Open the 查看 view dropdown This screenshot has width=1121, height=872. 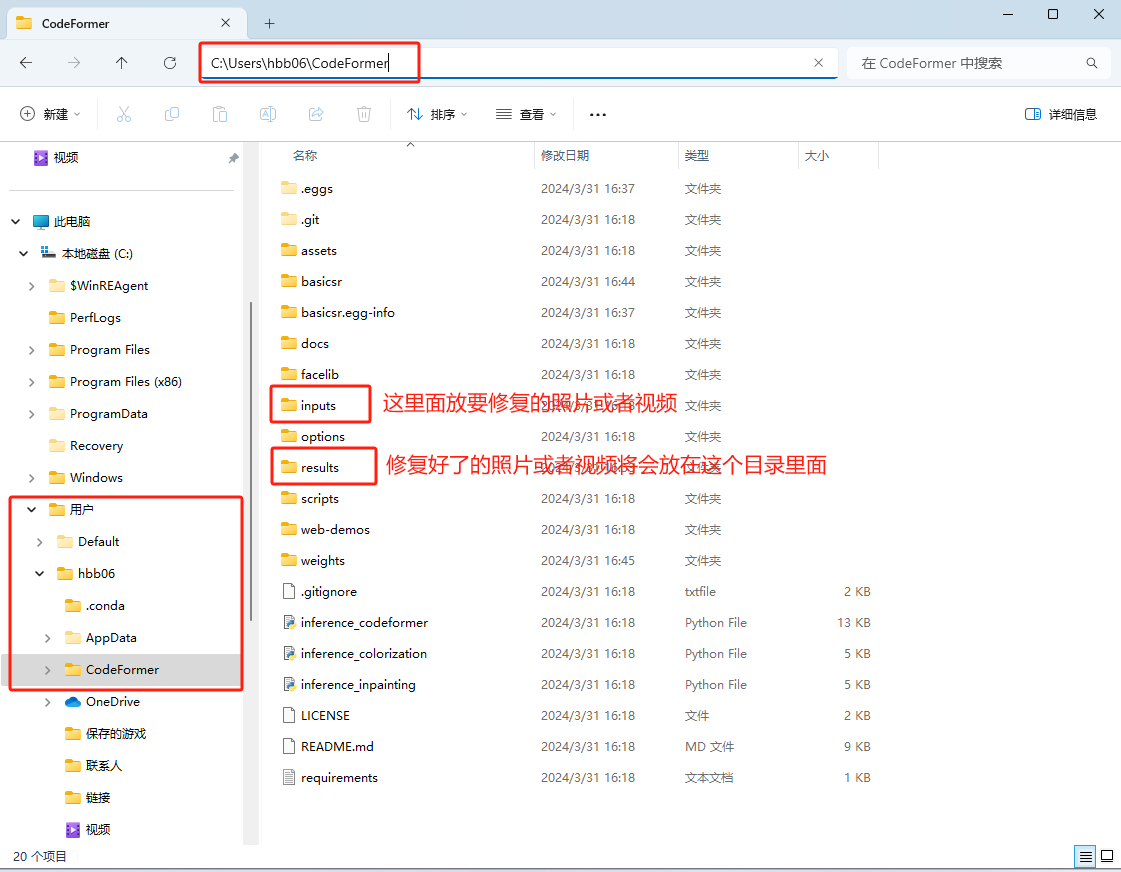tap(526, 114)
